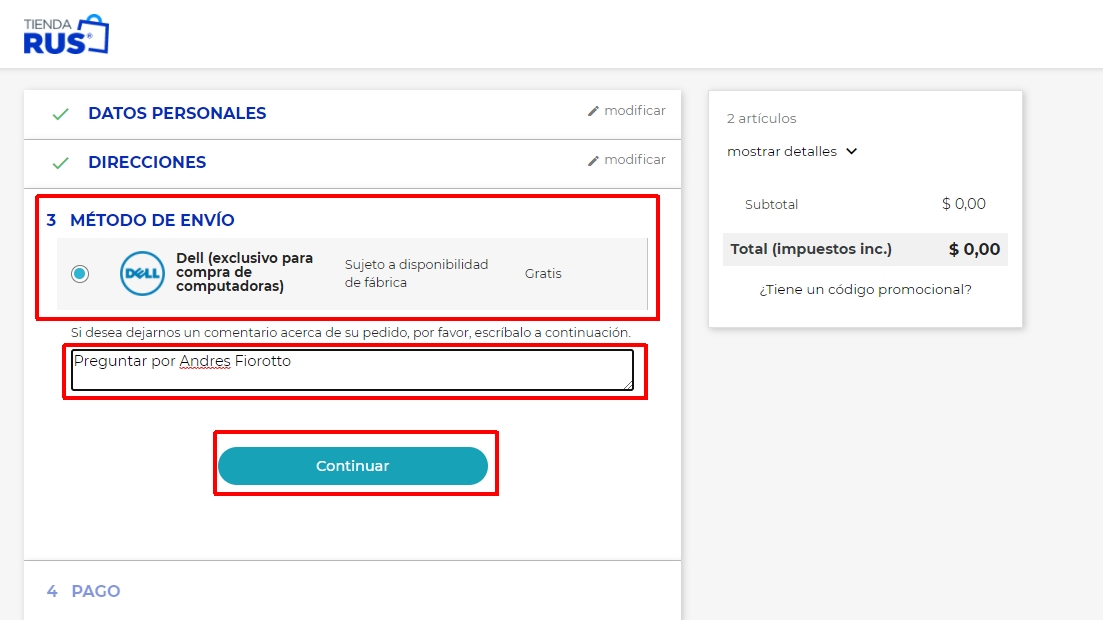The width and height of the screenshot is (1103, 620).
Task: Click the Dell exclusivo para compra label
Action: click(244, 272)
